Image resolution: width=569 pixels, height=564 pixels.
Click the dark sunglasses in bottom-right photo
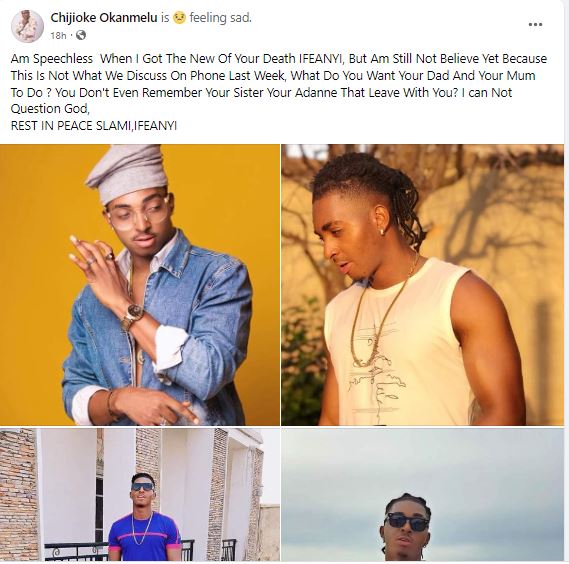pos(406,523)
